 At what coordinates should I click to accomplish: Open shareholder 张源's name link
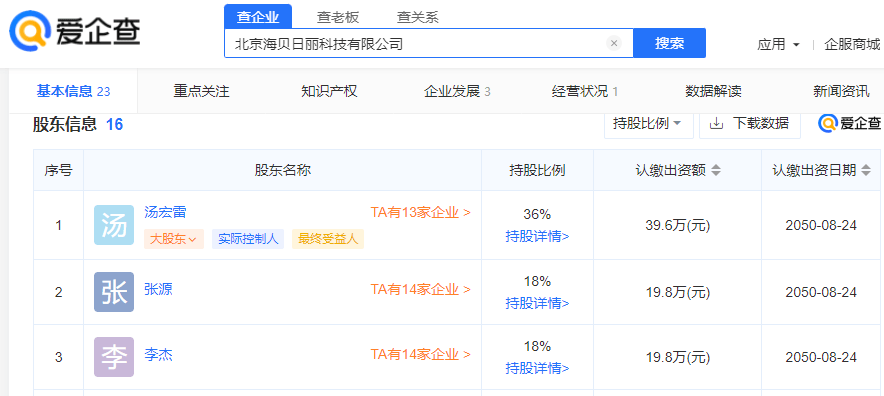coord(158,289)
